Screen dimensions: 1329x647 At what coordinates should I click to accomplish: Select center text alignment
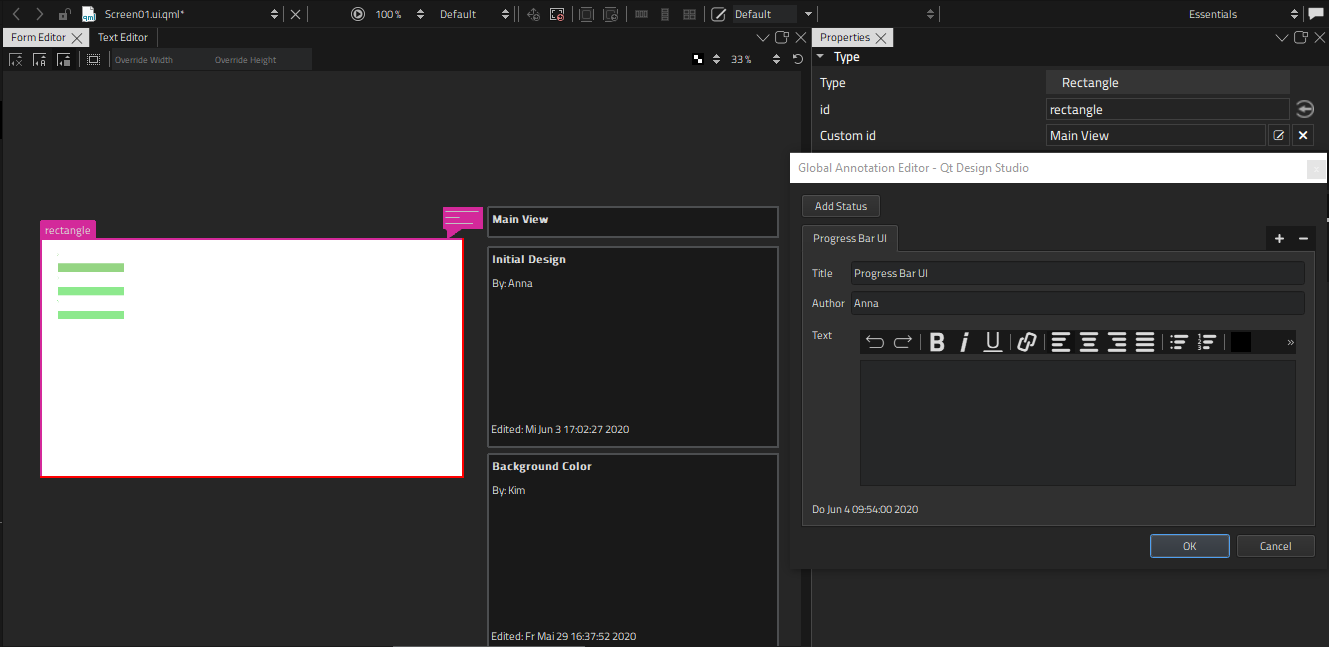1088,341
